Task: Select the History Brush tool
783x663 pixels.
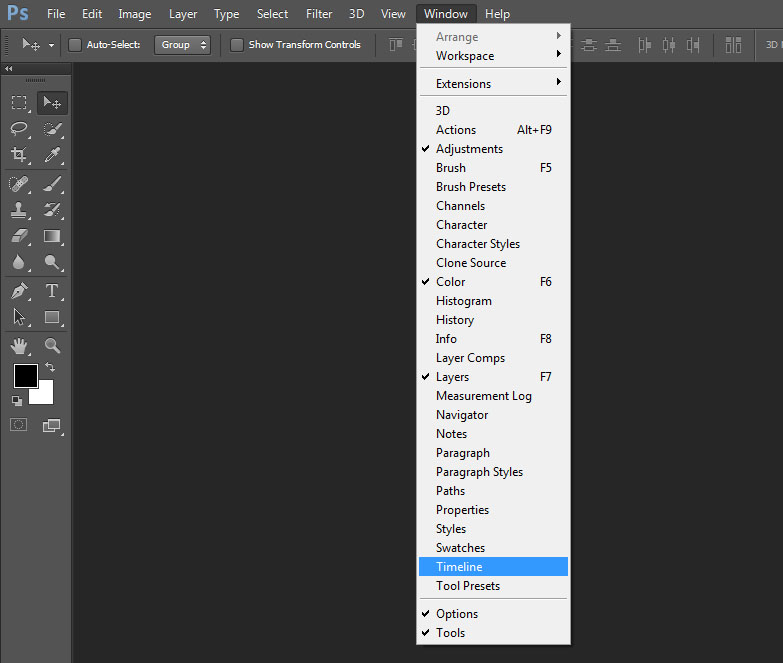Action: click(52, 210)
